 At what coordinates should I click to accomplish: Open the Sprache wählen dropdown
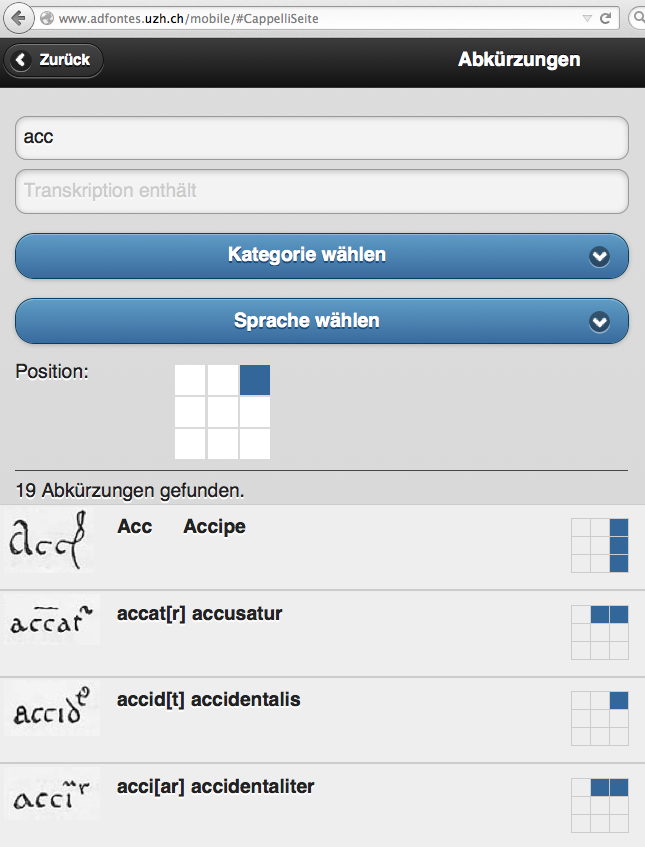coord(321,321)
